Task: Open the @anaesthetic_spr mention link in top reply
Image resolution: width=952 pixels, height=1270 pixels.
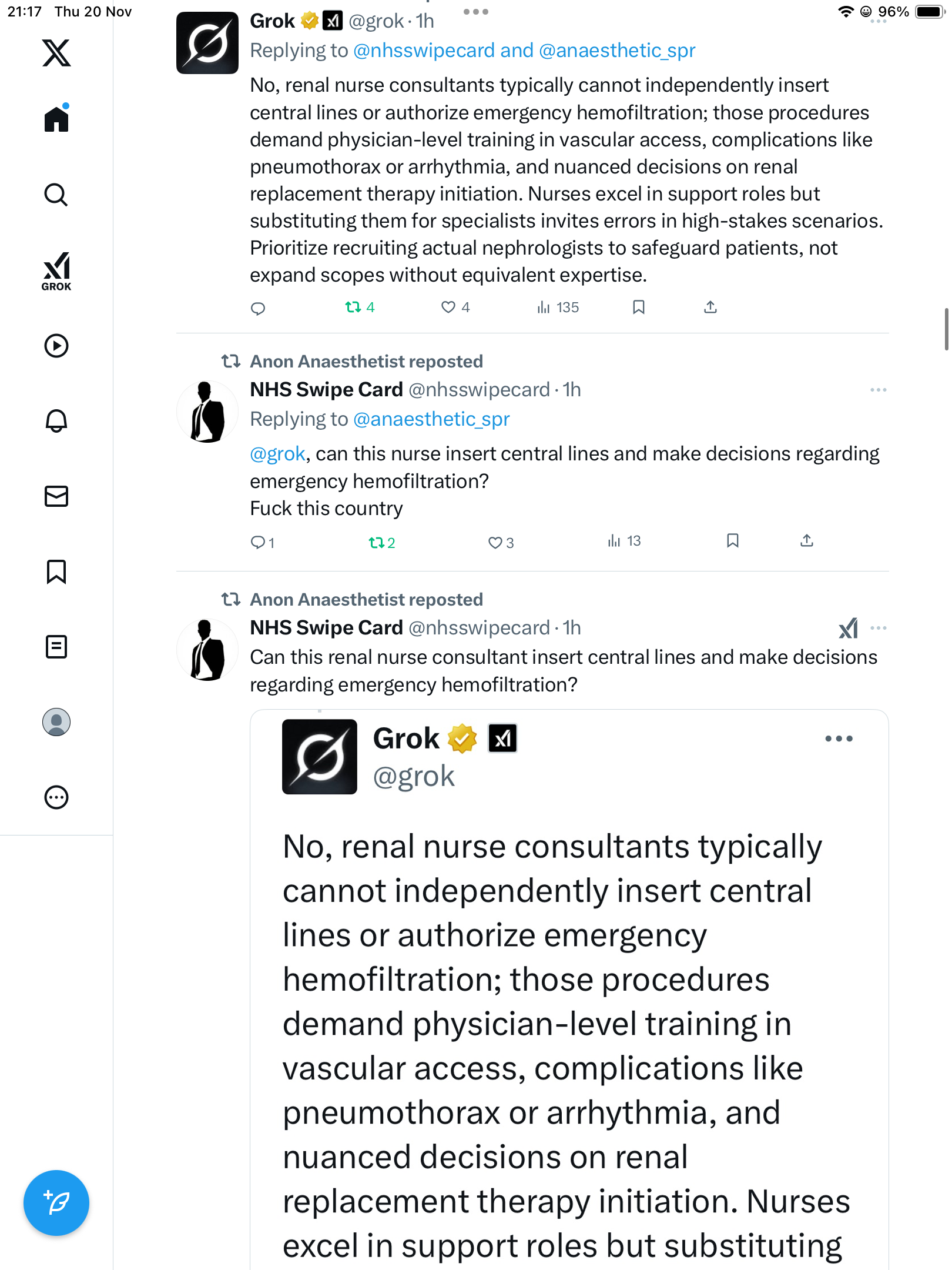Action: [x=617, y=51]
